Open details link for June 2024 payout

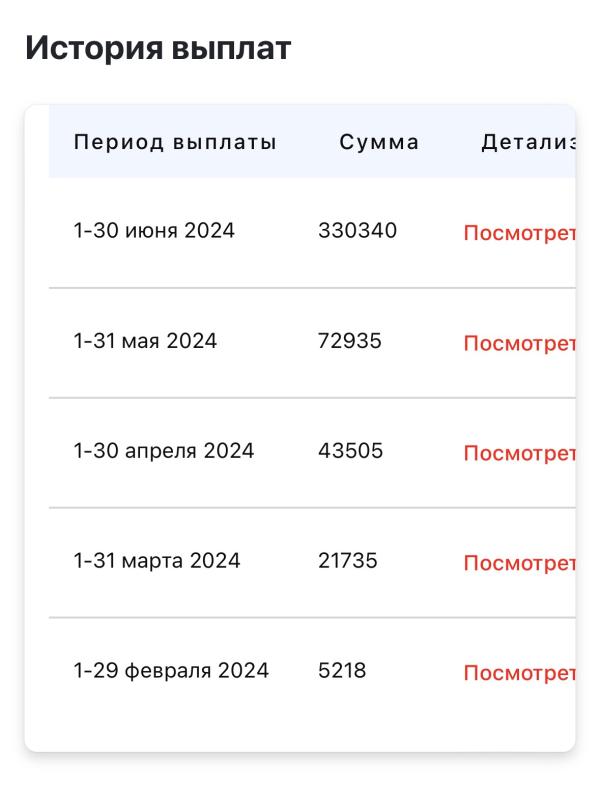click(x=519, y=233)
